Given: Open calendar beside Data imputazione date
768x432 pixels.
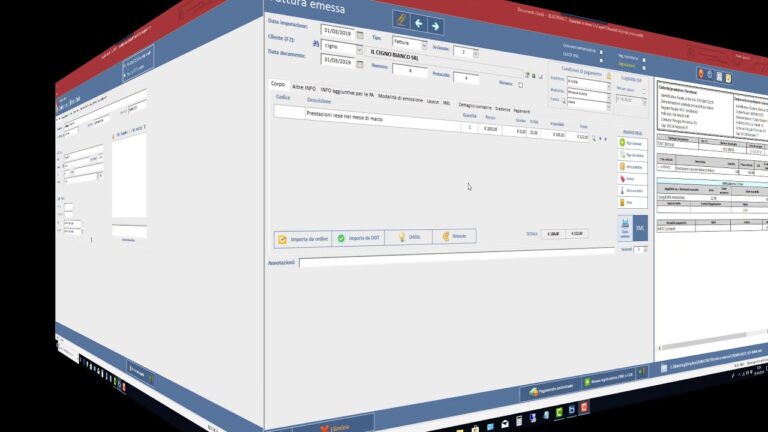Looking at the screenshot, I should pos(360,35).
